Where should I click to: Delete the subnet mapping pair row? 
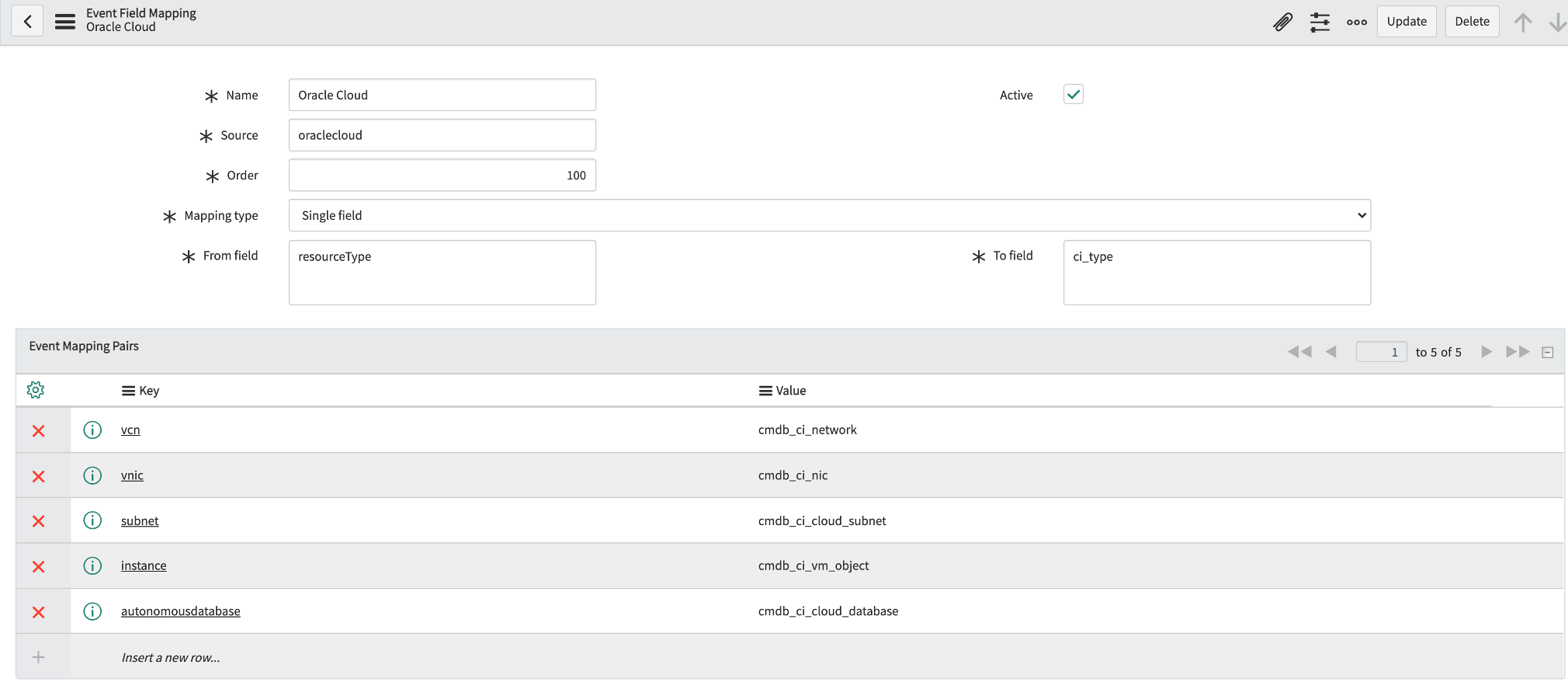(x=39, y=521)
